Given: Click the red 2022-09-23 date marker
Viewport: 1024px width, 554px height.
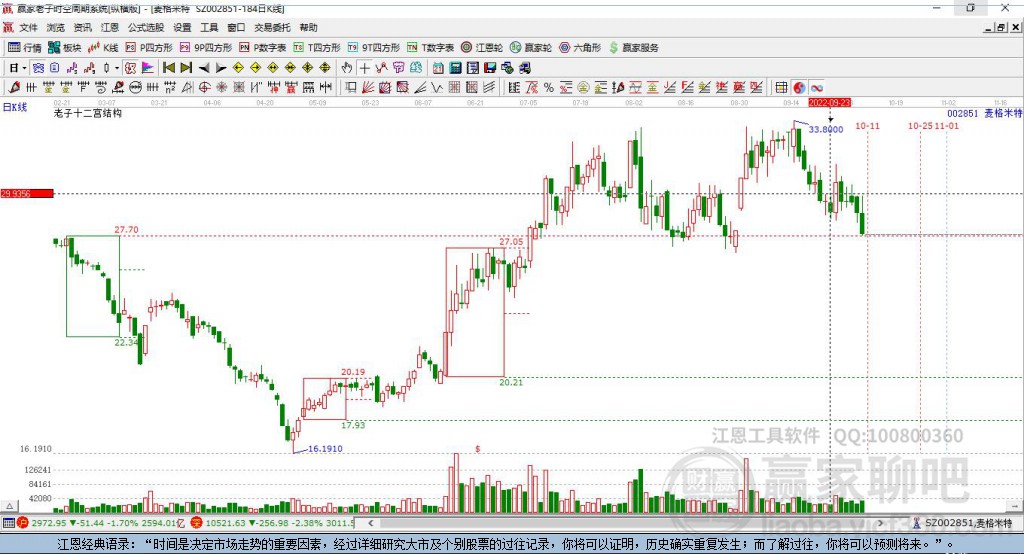Looking at the screenshot, I should [x=829, y=103].
